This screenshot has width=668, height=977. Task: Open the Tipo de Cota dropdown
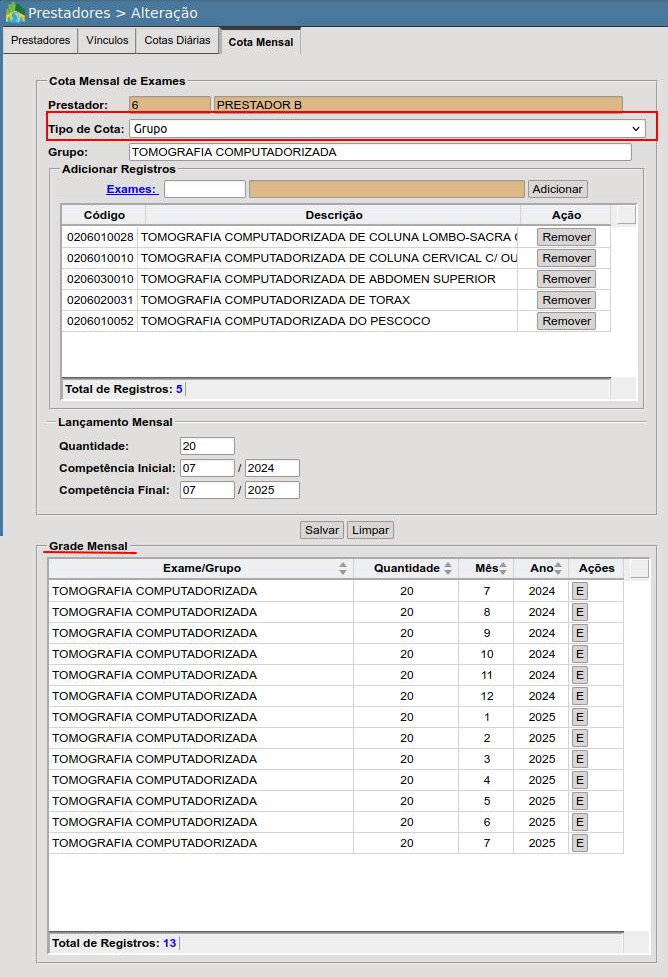(x=387, y=129)
